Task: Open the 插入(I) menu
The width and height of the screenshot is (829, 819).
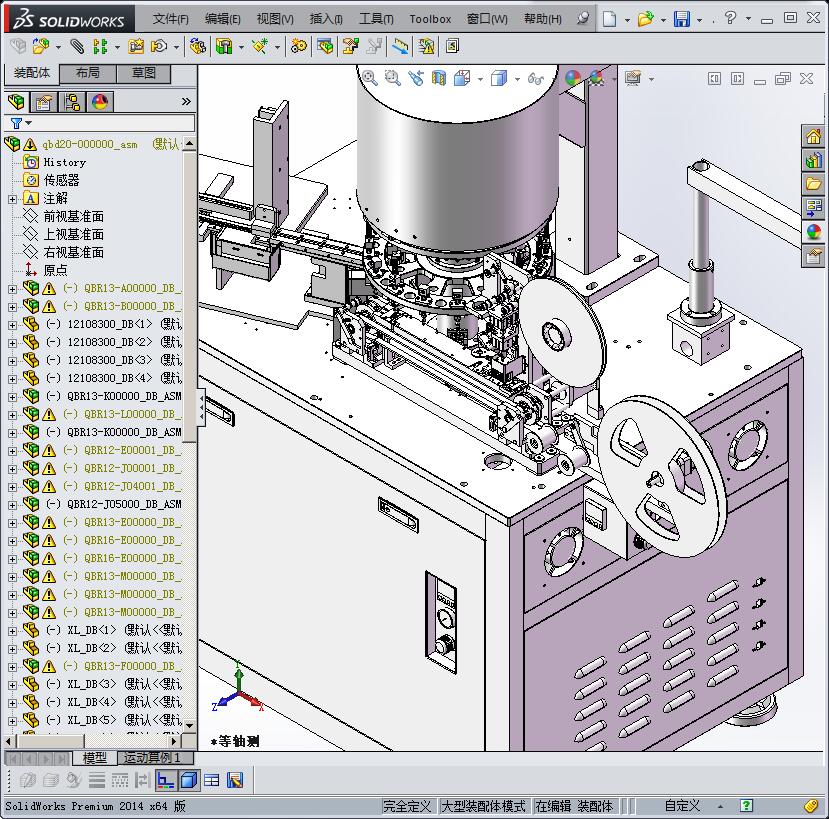Action: tap(326, 19)
